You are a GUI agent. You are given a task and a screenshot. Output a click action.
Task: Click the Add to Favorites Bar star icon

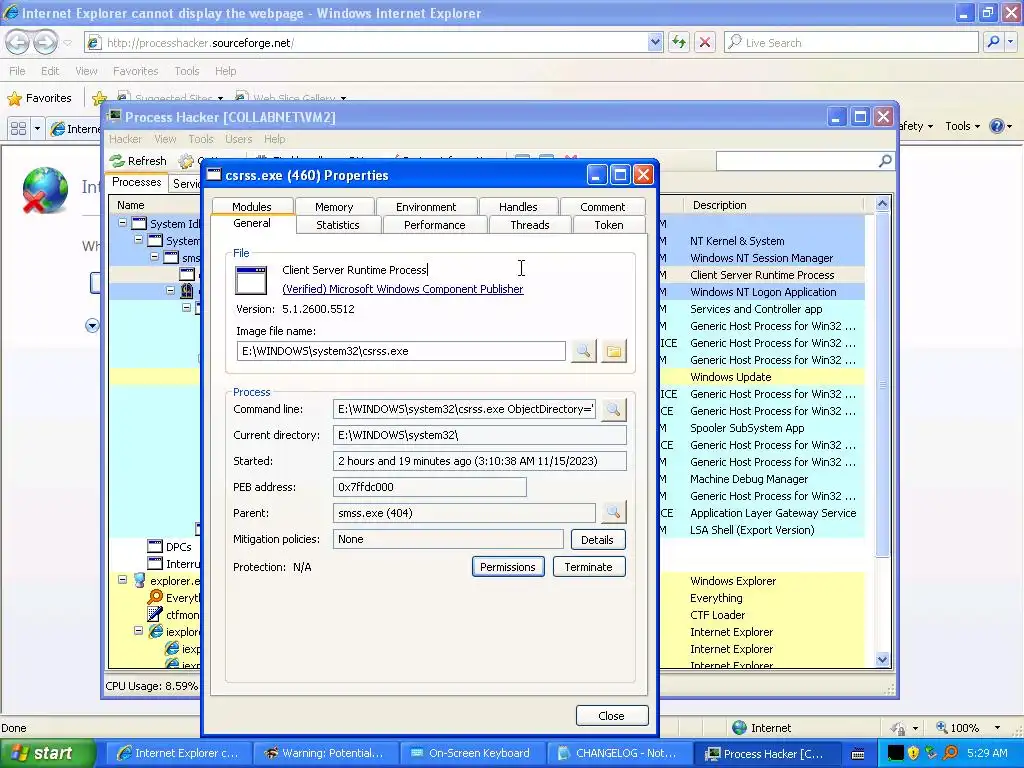[99, 99]
